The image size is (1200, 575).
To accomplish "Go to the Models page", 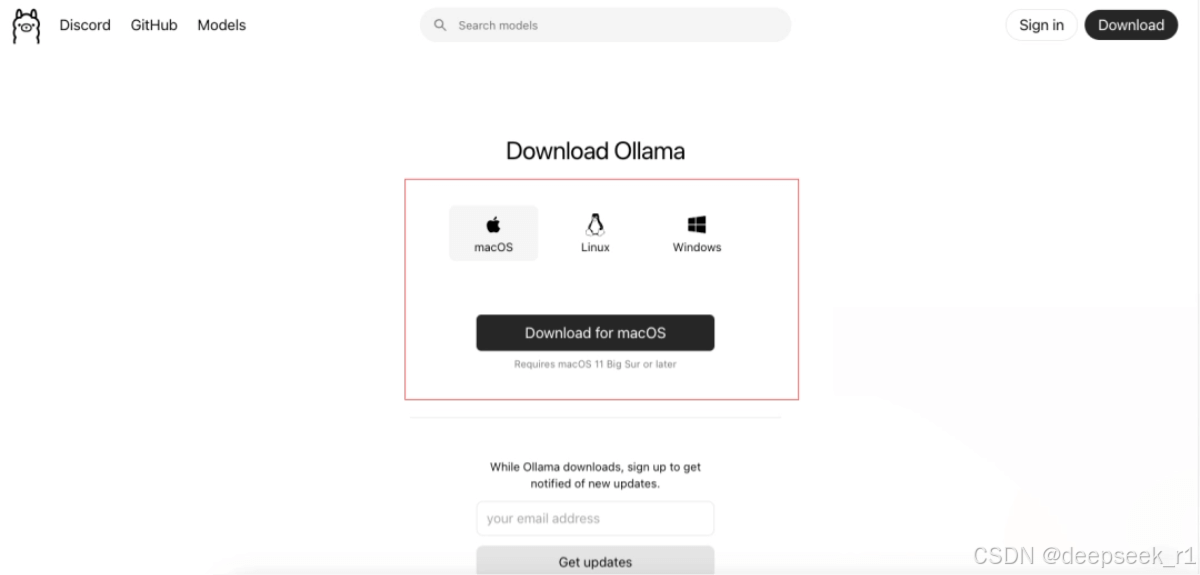I will click(x=221, y=25).
